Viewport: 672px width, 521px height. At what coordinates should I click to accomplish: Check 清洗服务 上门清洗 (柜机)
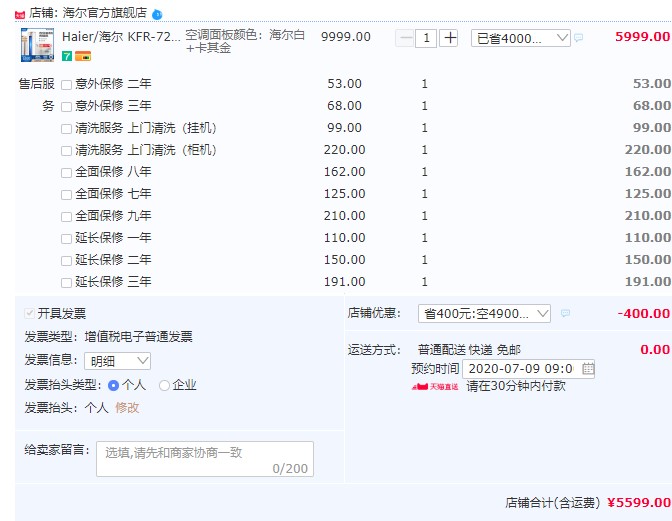pos(66,150)
